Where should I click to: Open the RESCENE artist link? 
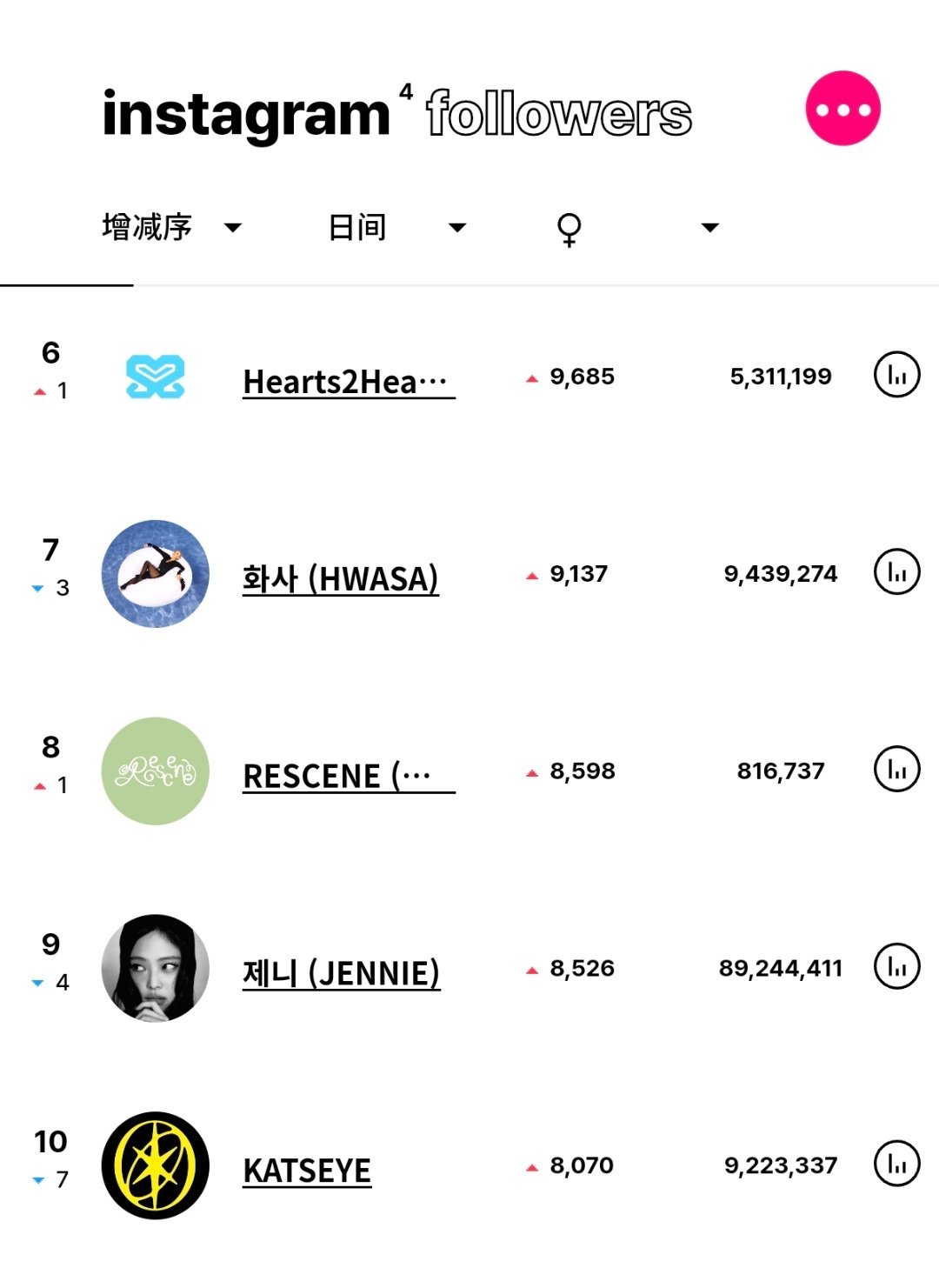349,775
